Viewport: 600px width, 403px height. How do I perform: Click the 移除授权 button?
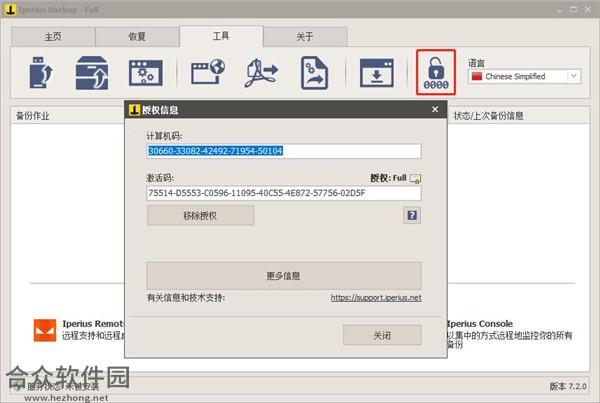point(201,215)
